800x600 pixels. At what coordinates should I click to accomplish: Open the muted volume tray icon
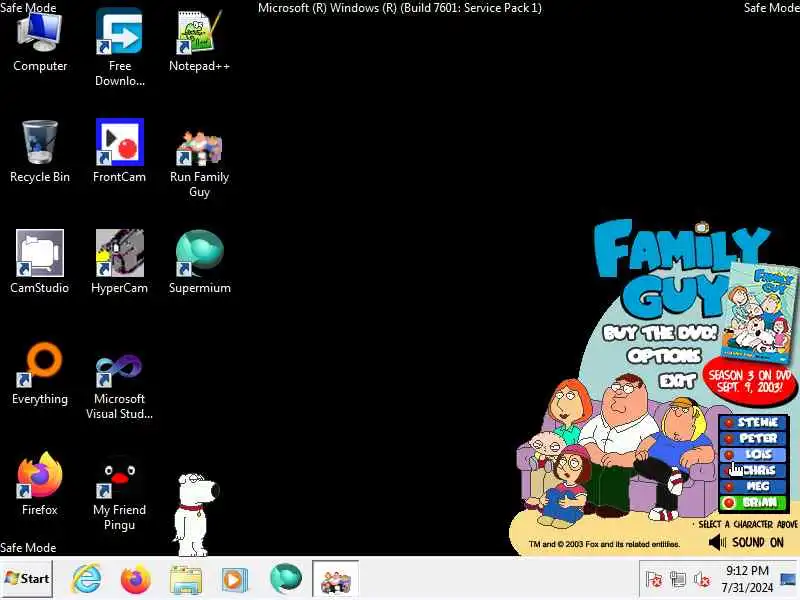pyautogui.click(x=702, y=580)
